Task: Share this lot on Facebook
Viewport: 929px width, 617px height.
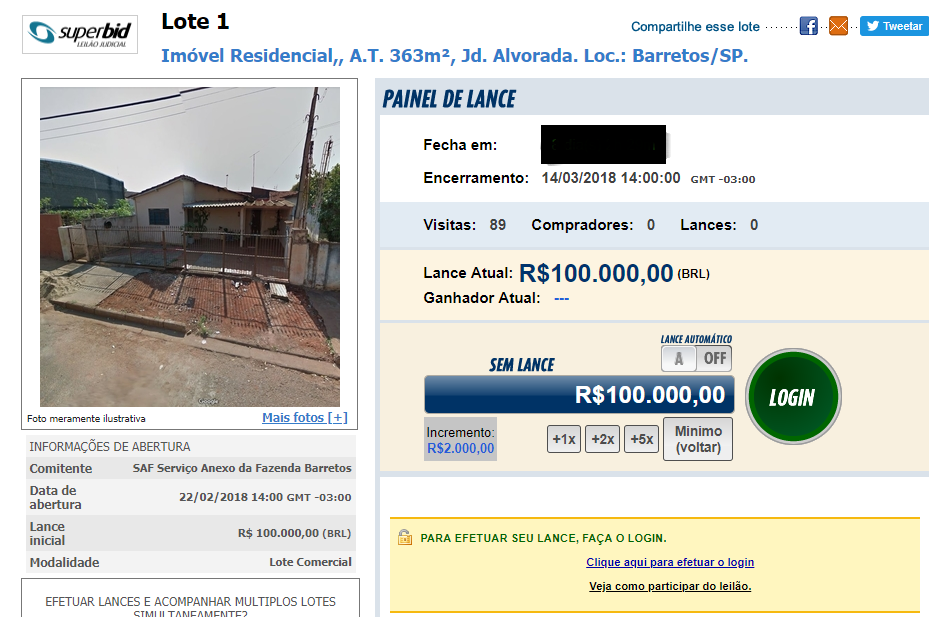Action: point(808,26)
